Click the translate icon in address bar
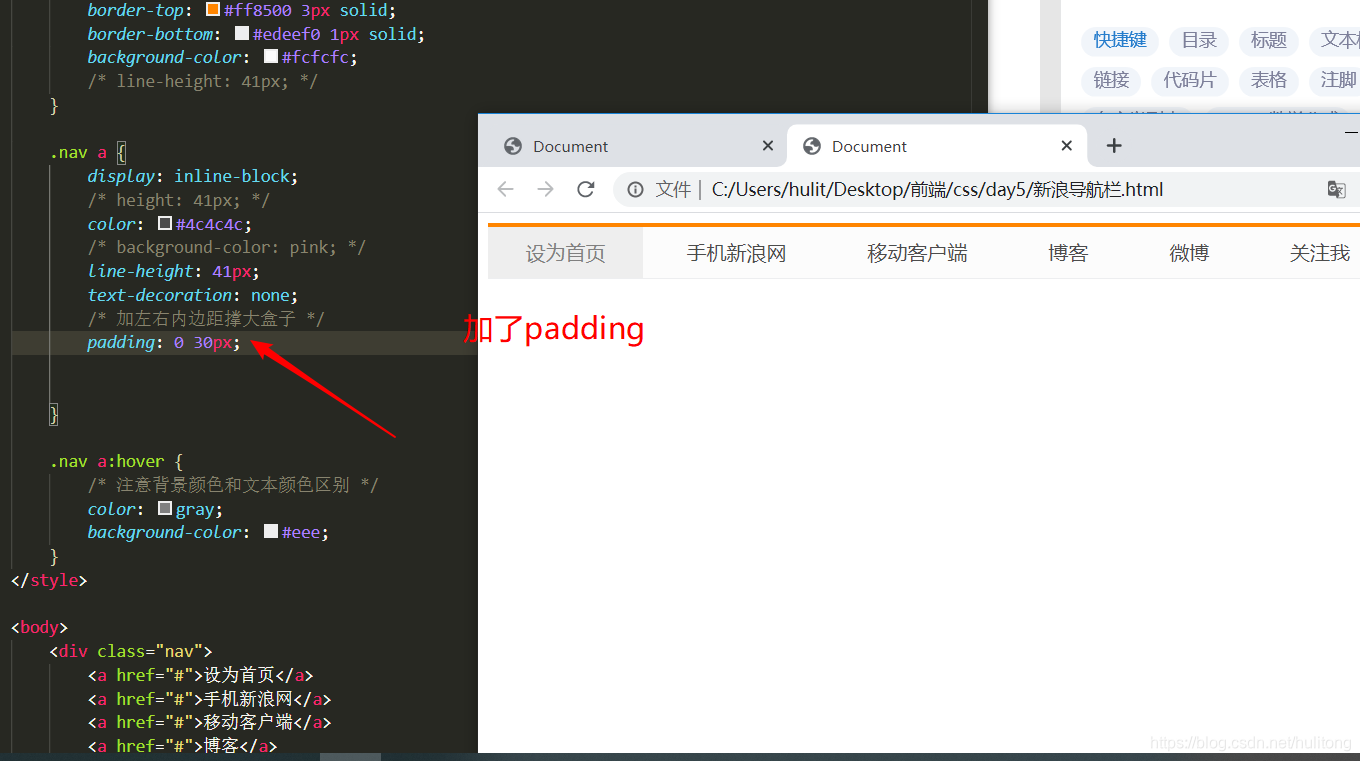This screenshot has width=1360, height=761. 1336,189
